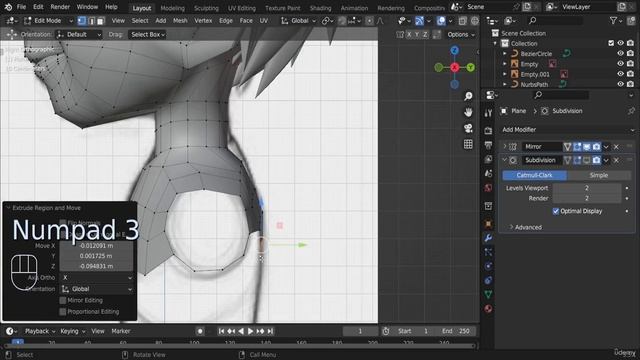Select Catmull-Clark subdivision type

click(x=534, y=175)
